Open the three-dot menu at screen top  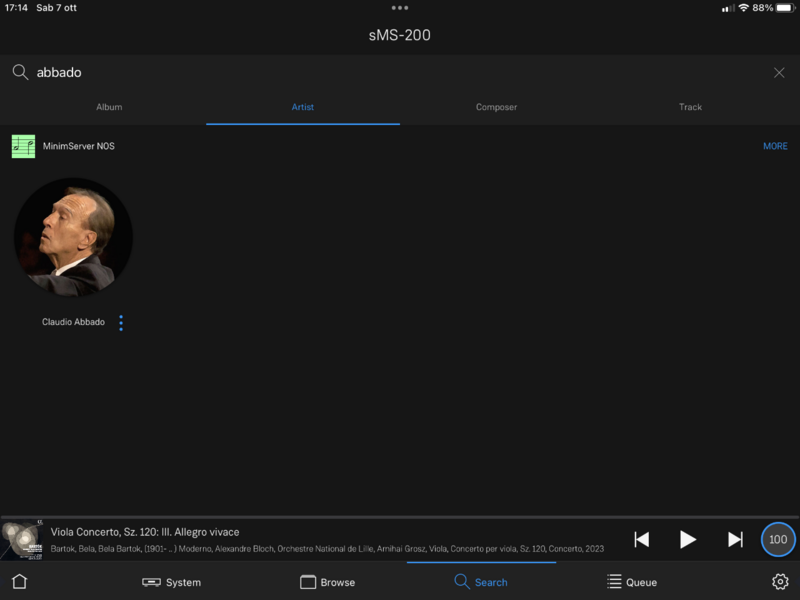[400, 8]
